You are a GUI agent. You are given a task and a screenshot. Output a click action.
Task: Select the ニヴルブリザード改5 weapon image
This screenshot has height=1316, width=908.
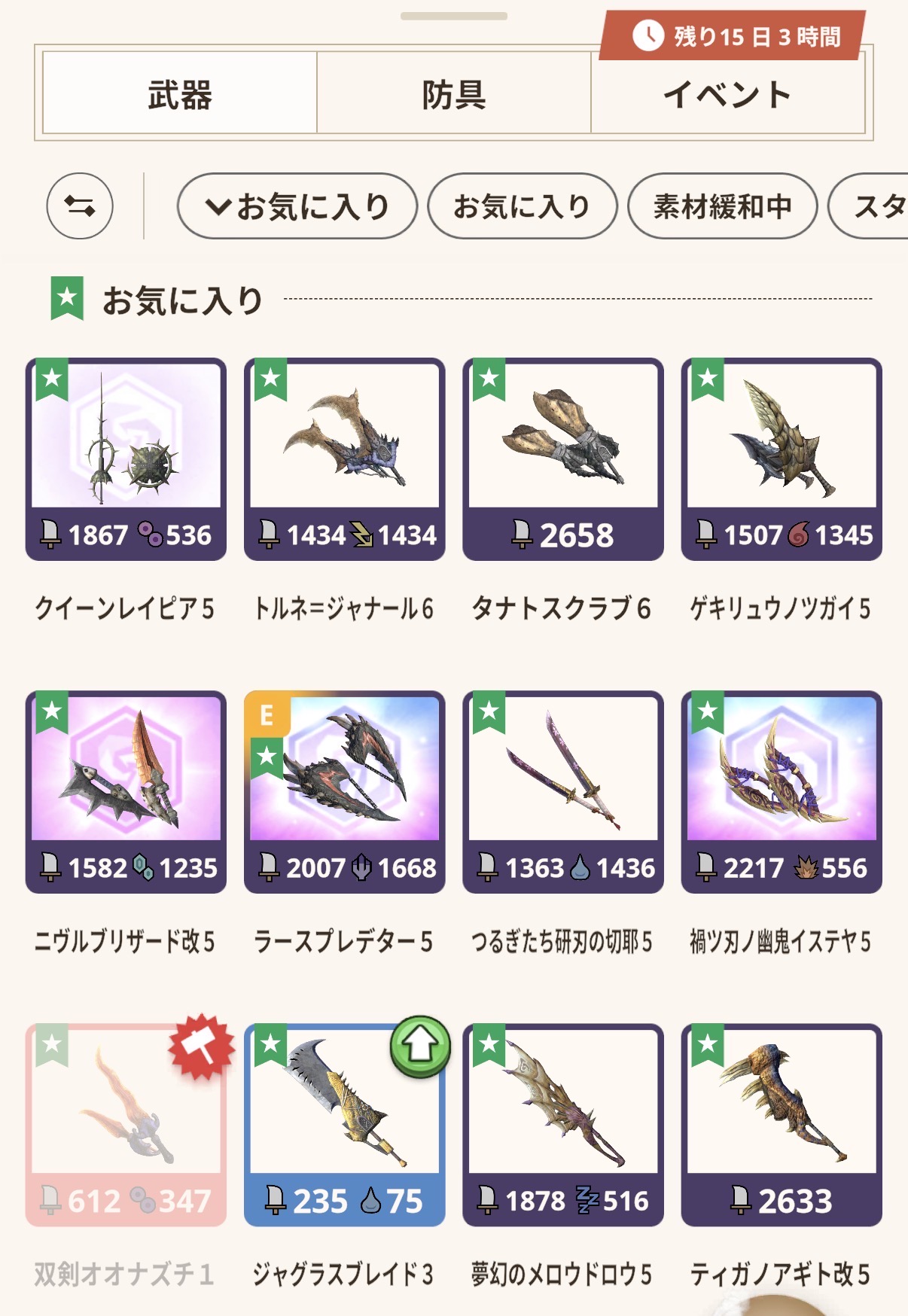(x=126, y=768)
